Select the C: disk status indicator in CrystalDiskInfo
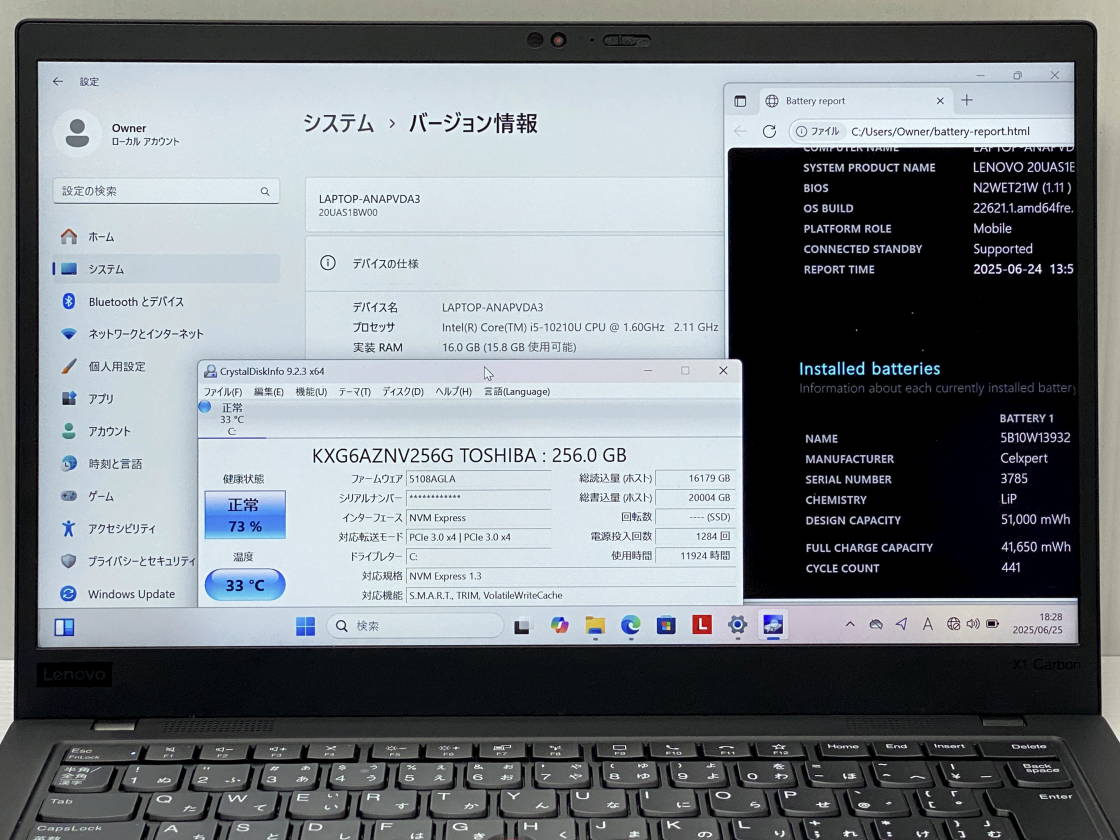The image size is (1120, 840). point(231,419)
